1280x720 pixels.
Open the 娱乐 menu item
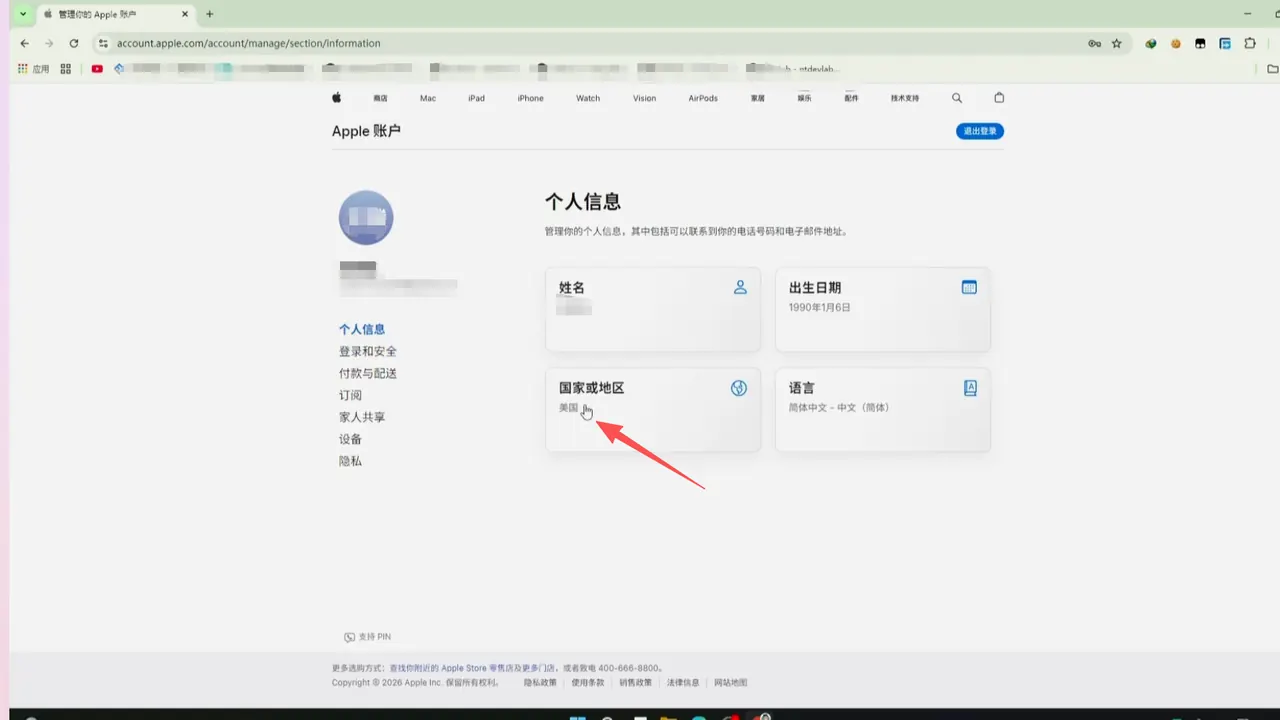(805, 98)
